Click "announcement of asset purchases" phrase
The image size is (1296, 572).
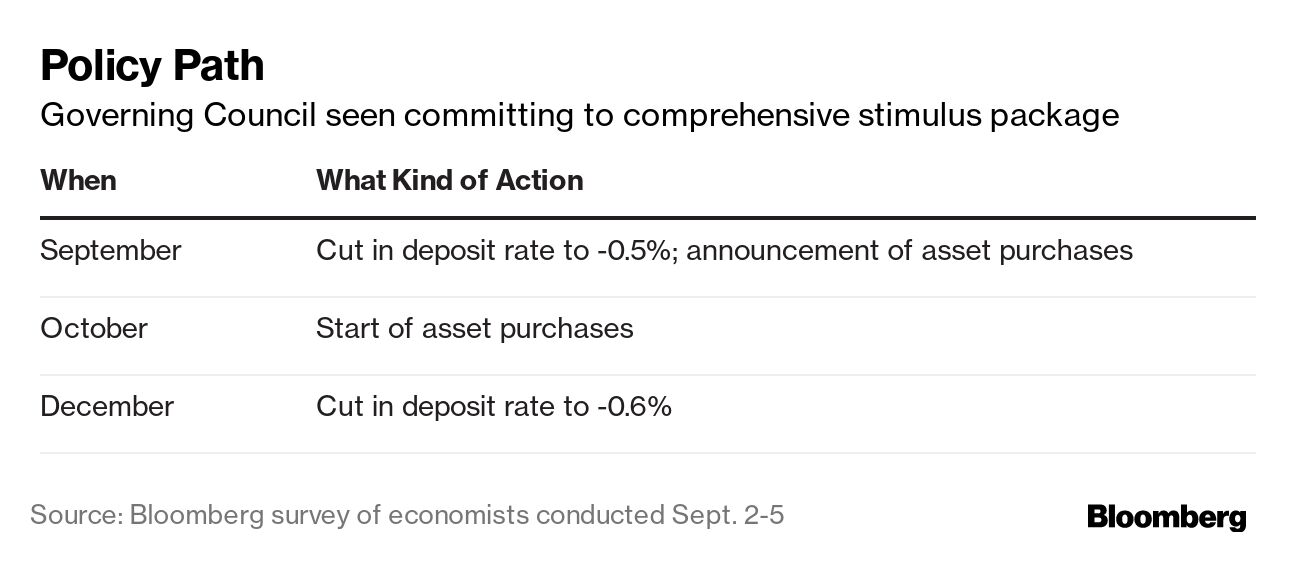(x=909, y=250)
